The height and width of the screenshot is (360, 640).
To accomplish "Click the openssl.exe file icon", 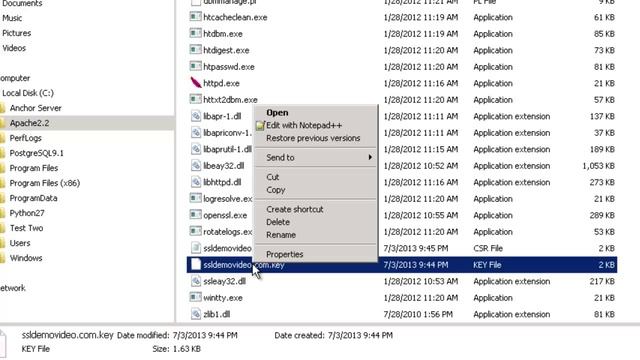I will 196,215.
